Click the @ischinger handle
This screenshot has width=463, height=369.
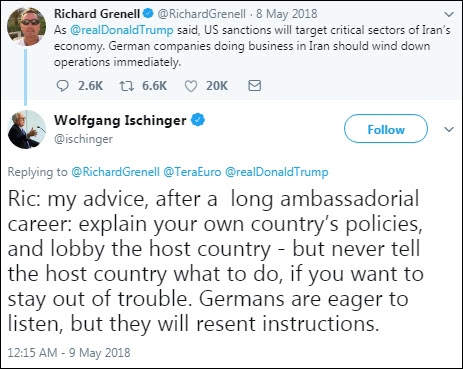(x=83, y=139)
